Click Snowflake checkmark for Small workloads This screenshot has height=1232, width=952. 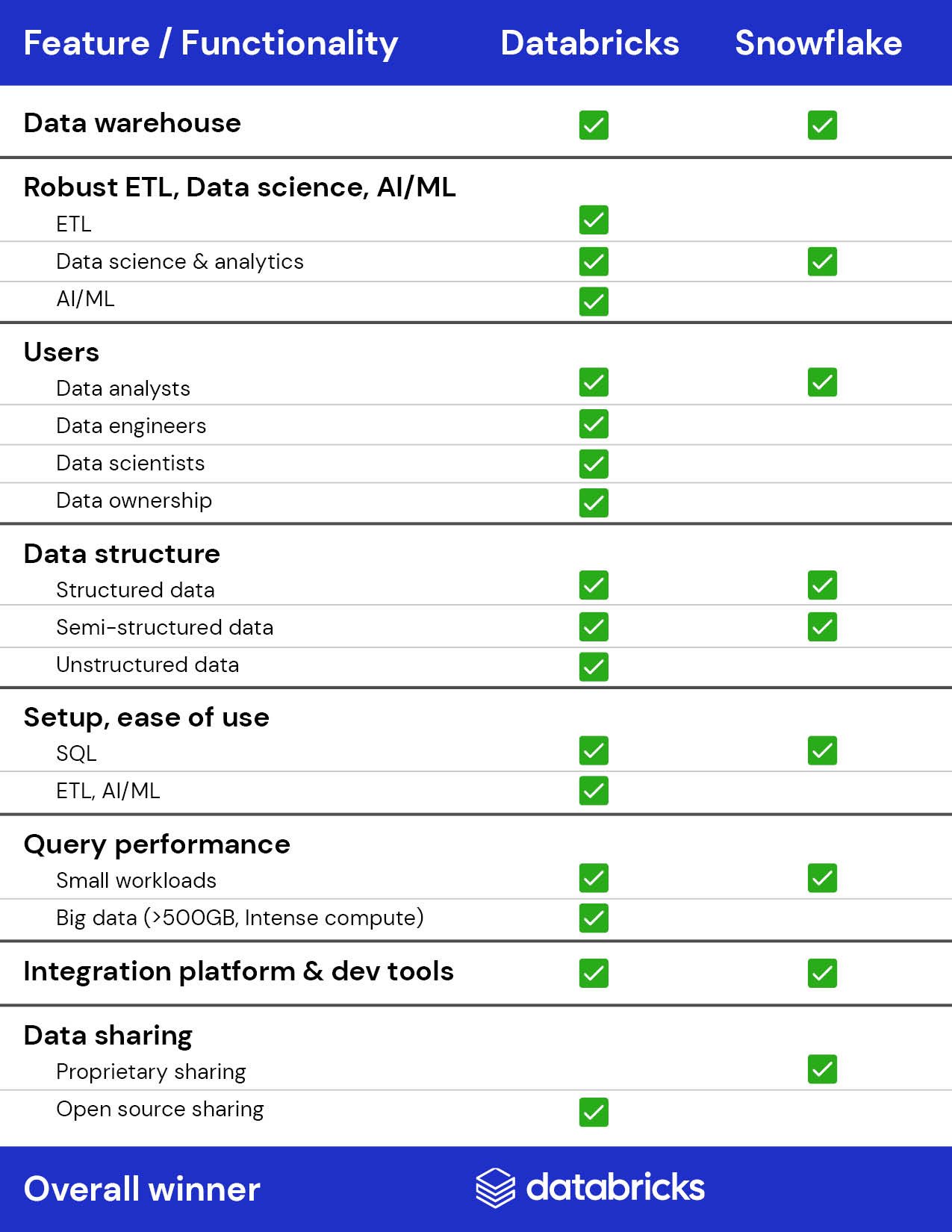click(x=822, y=878)
